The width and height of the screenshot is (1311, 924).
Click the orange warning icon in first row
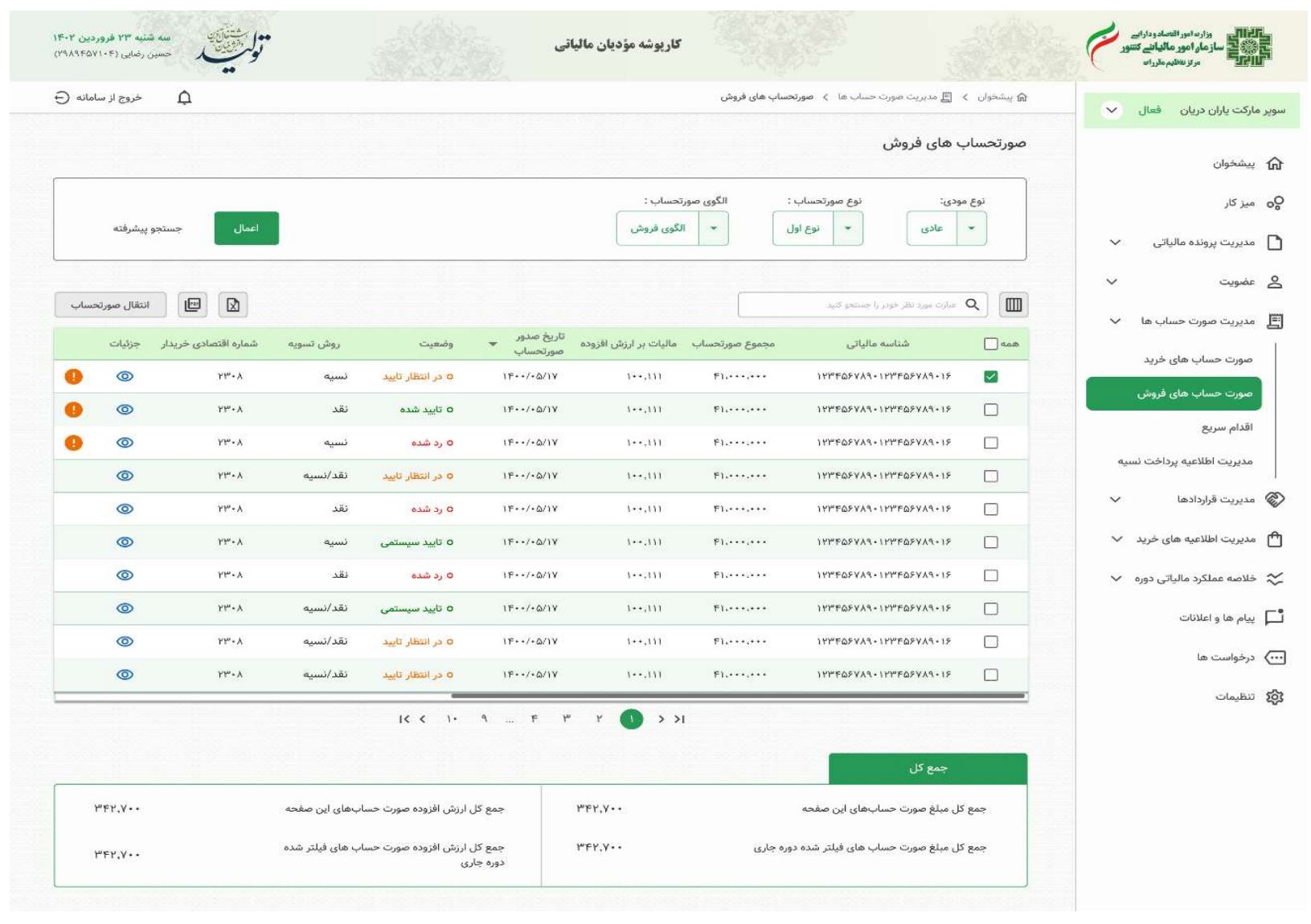point(73,376)
